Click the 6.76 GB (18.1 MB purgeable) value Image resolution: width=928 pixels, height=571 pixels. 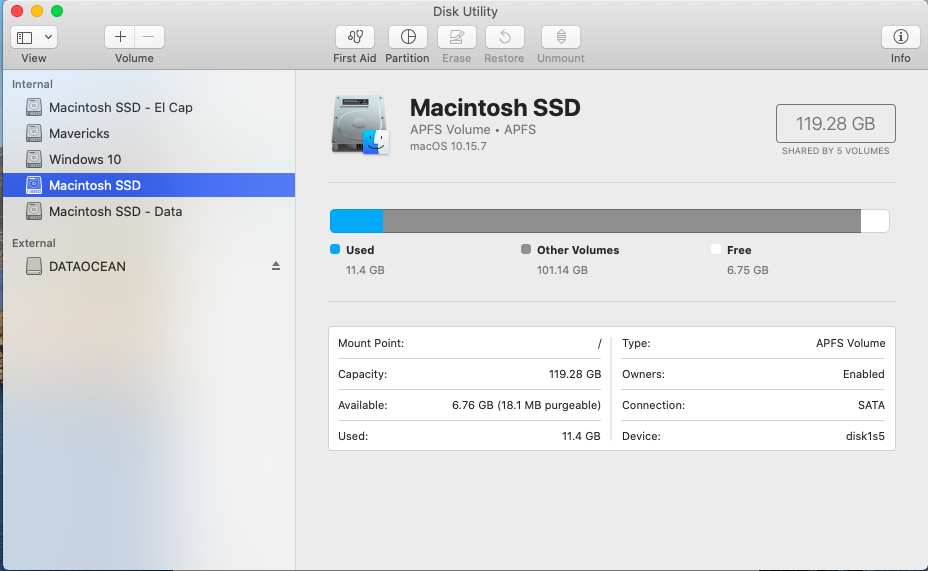[x=526, y=405]
